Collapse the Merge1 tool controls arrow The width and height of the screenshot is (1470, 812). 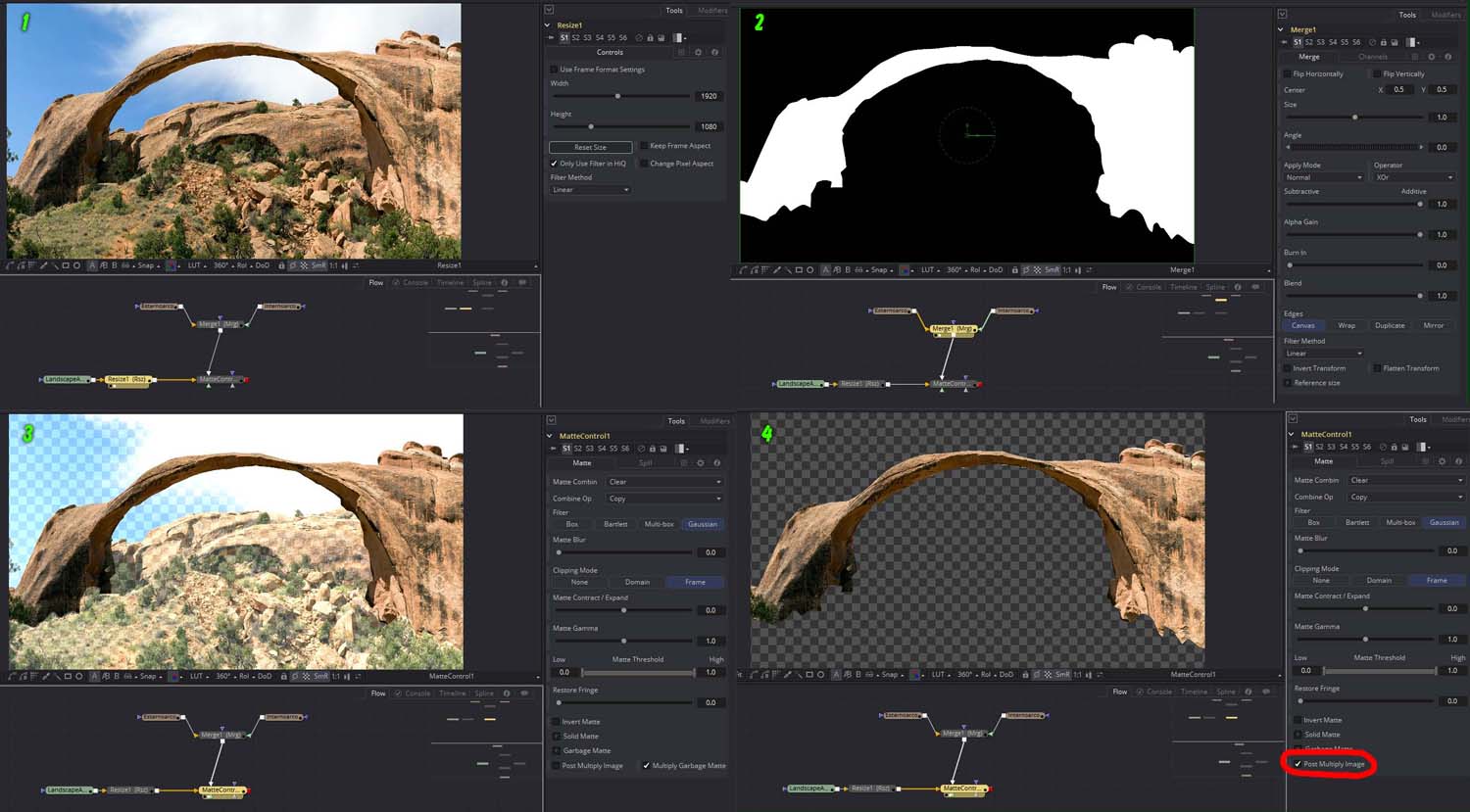(1282, 30)
